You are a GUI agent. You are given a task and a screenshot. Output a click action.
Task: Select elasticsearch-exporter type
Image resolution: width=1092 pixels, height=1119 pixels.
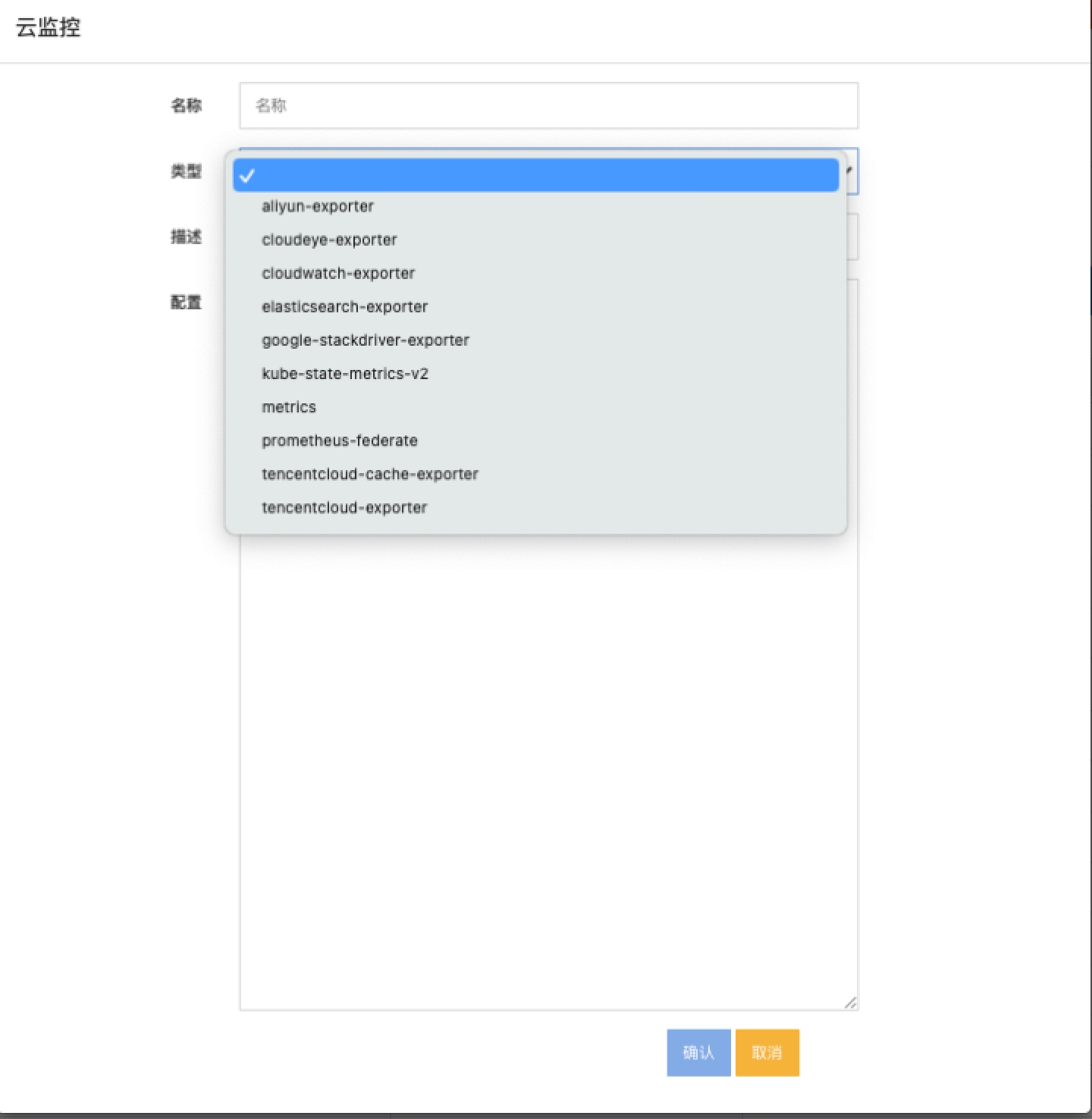point(344,307)
